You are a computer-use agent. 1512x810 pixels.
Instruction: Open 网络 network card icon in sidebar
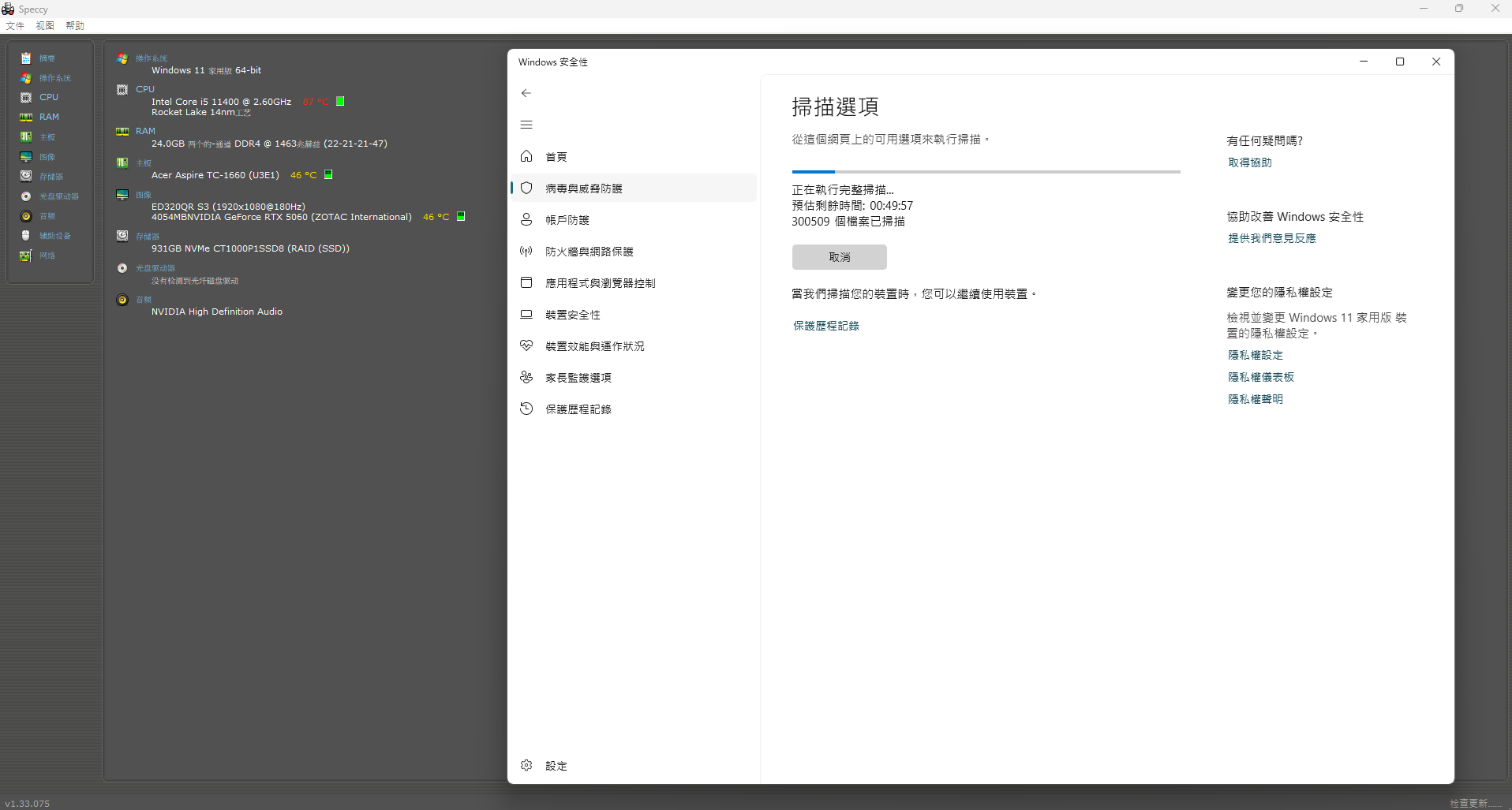(26, 256)
